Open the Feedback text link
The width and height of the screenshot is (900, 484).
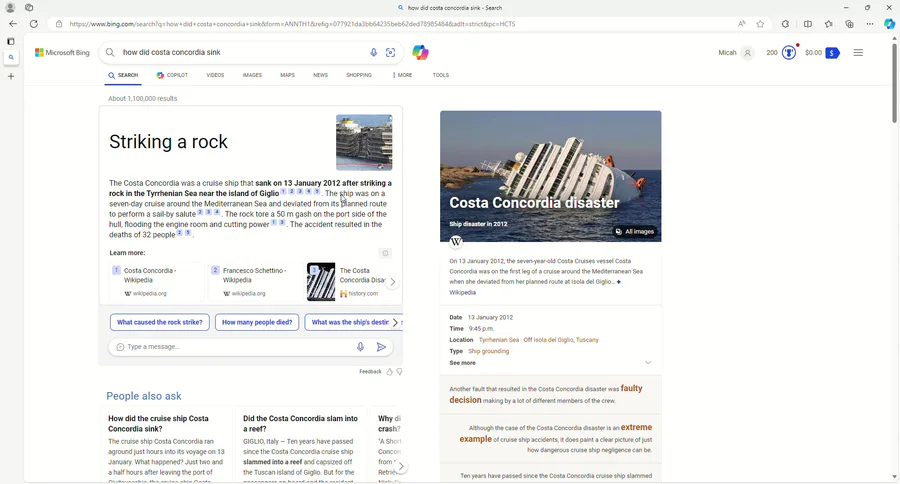coord(370,371)
